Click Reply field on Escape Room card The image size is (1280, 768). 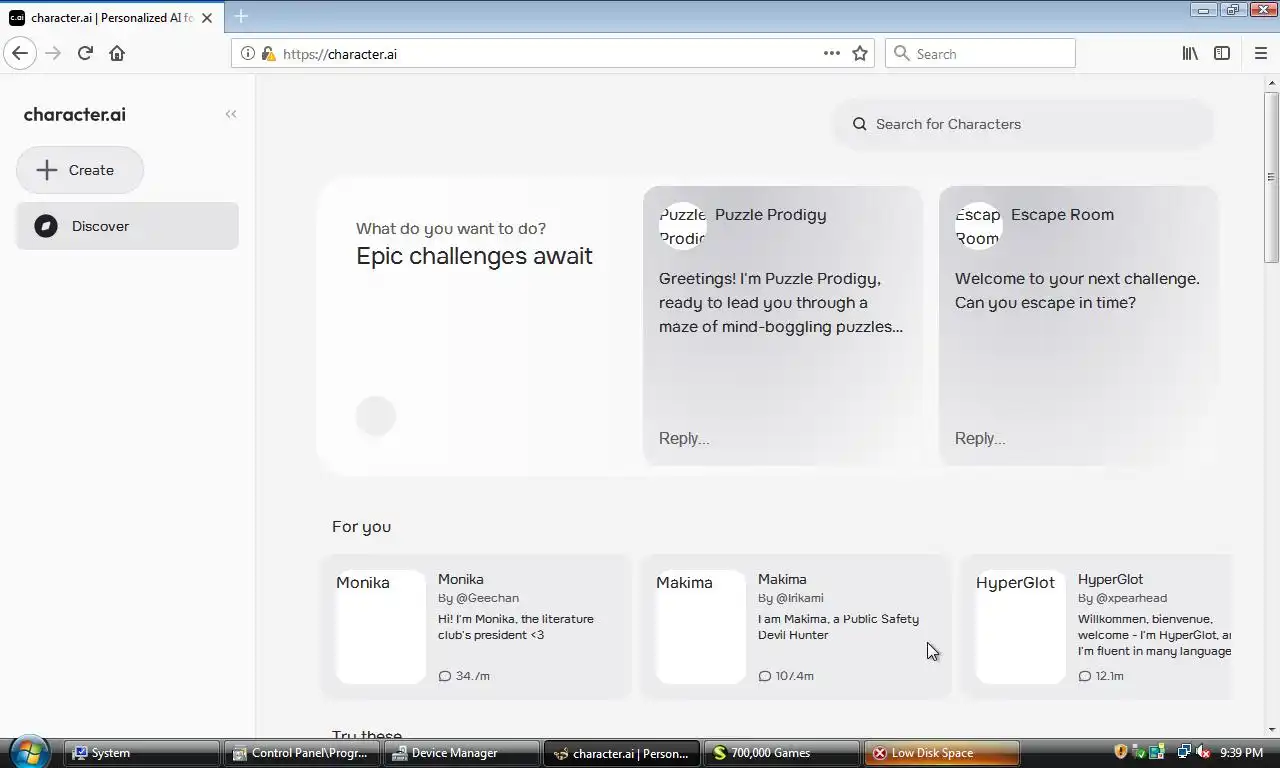980,438
